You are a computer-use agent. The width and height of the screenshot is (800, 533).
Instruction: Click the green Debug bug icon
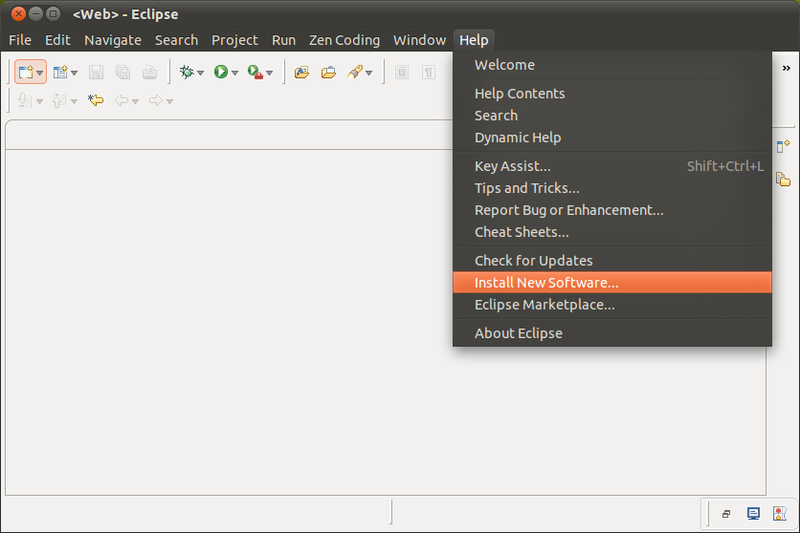(187, 72)
